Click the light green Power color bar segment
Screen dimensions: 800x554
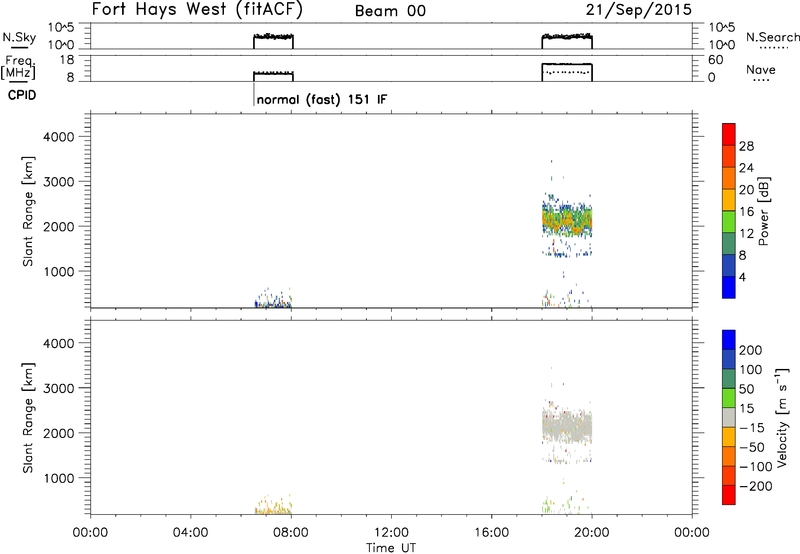coord(729,221)
